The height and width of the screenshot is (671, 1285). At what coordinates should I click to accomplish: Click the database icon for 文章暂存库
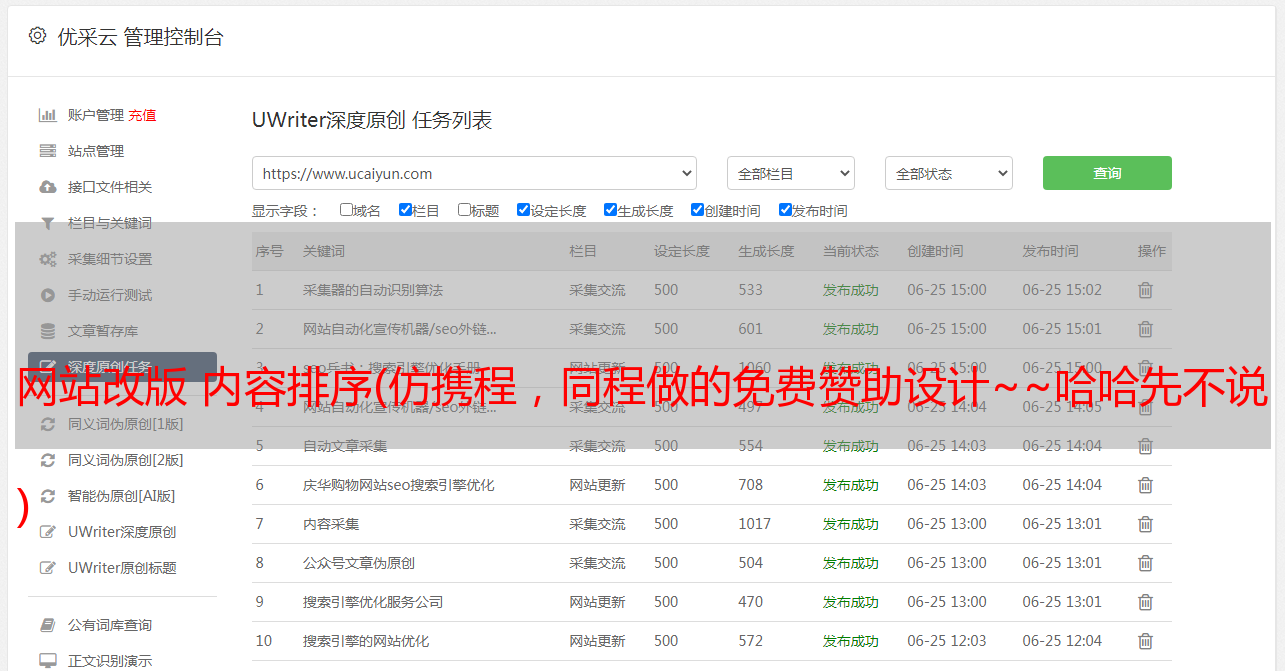tap(47, 331)
